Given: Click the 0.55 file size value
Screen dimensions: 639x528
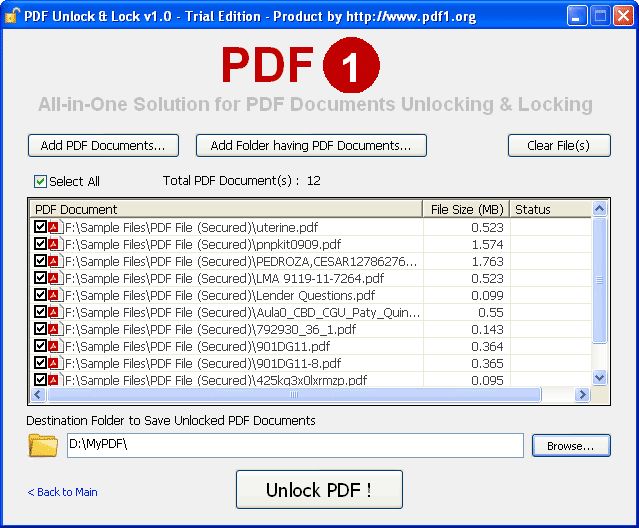Looking at the screenshot, I should 491,313.
